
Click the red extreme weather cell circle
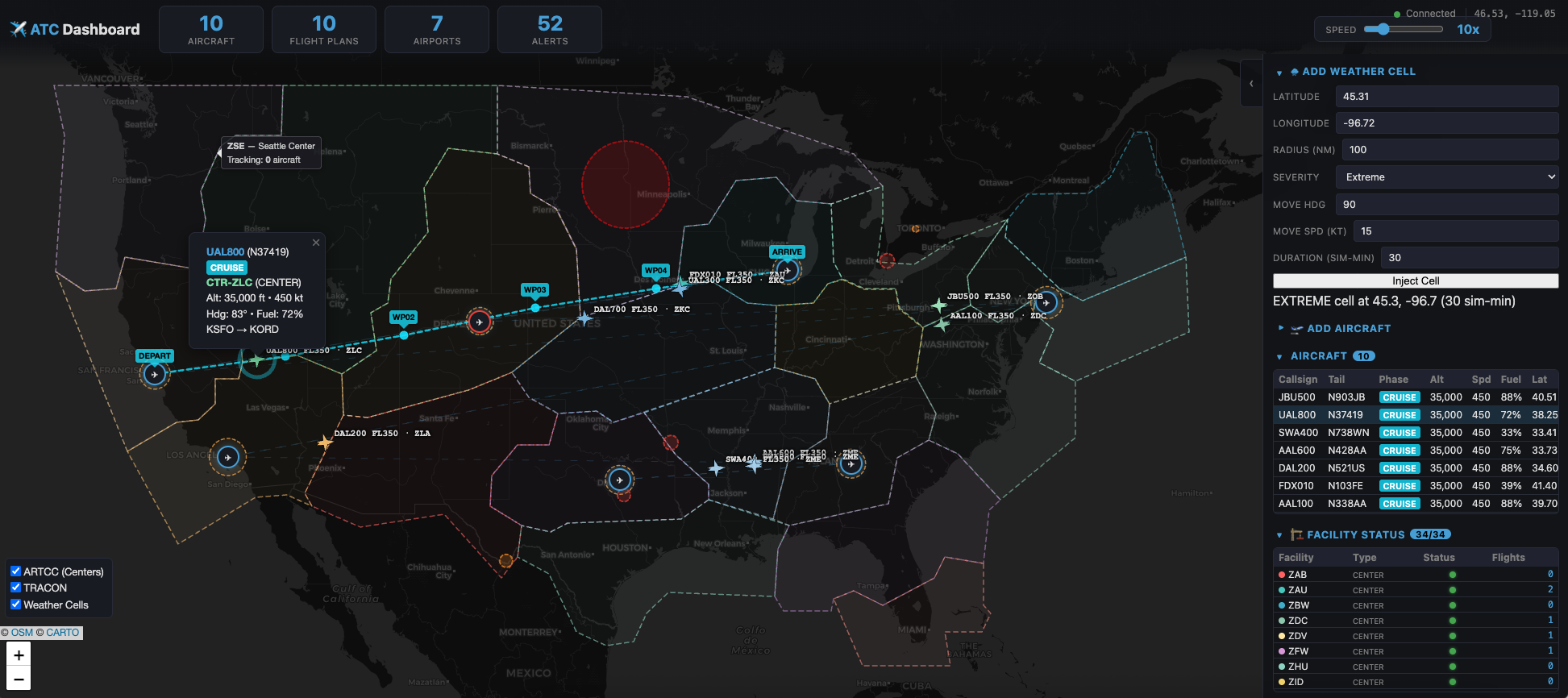pos(626,185)
